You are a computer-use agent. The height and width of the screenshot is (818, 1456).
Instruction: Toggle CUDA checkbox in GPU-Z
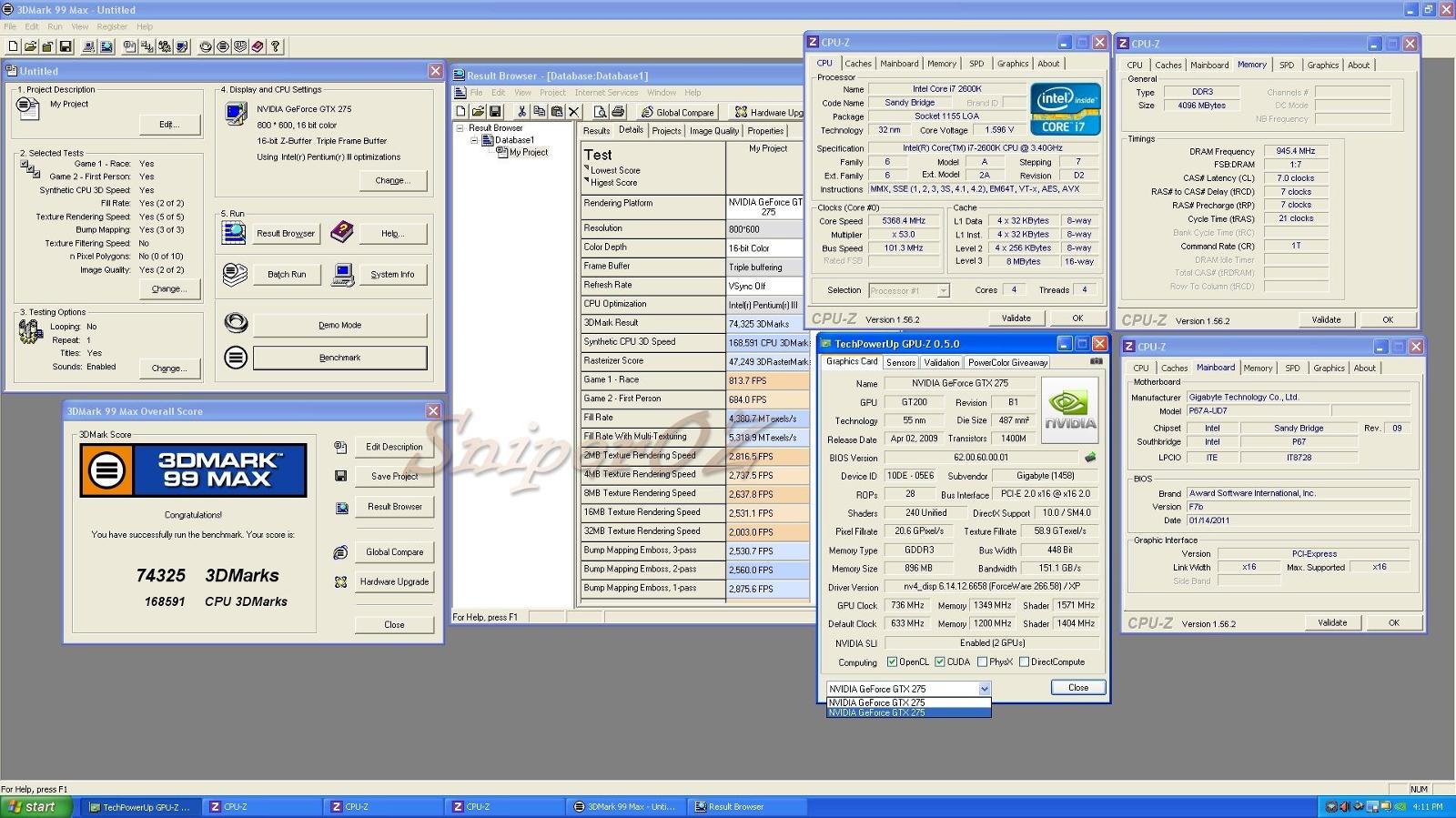click(x=940, y=662)
